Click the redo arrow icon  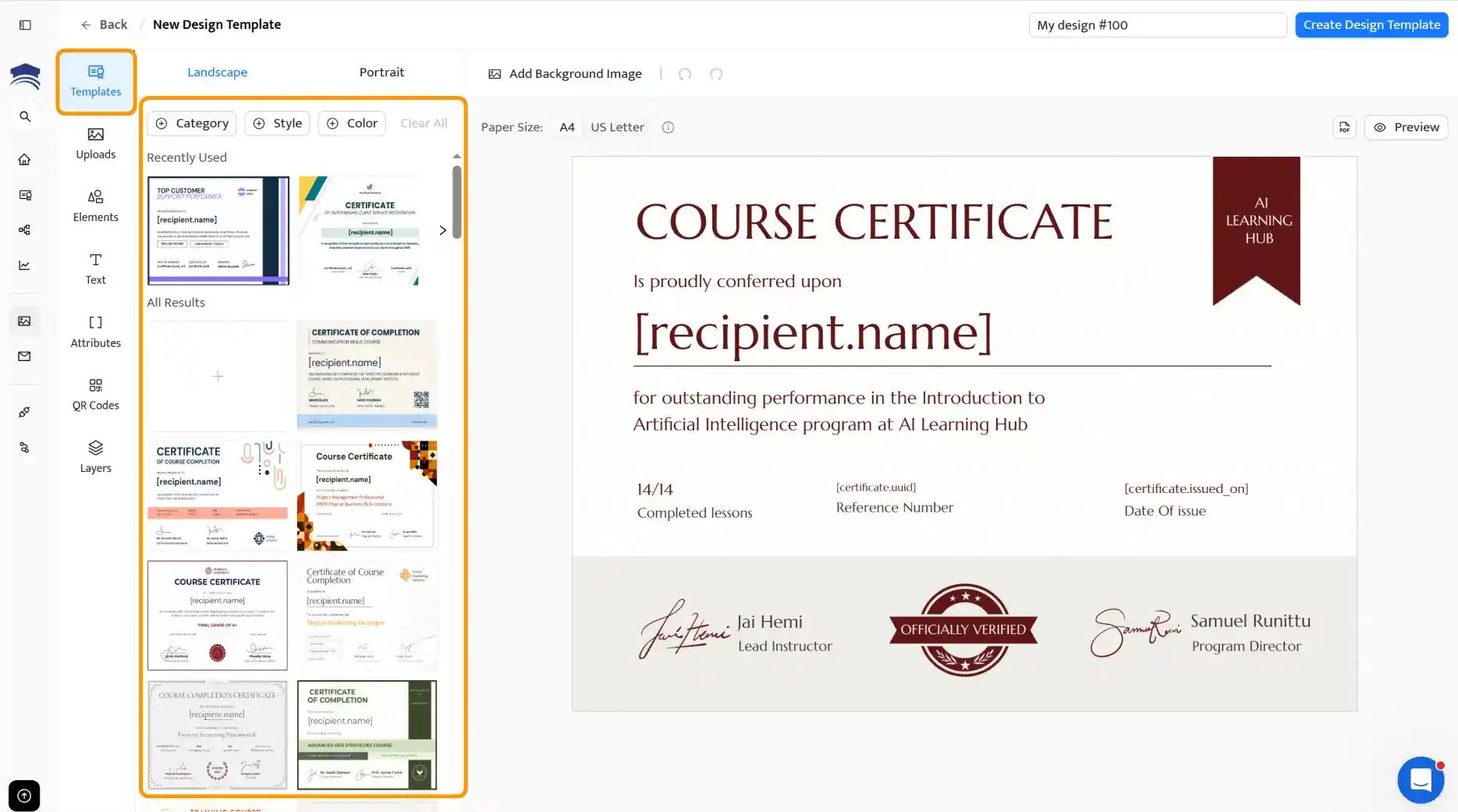716,74
